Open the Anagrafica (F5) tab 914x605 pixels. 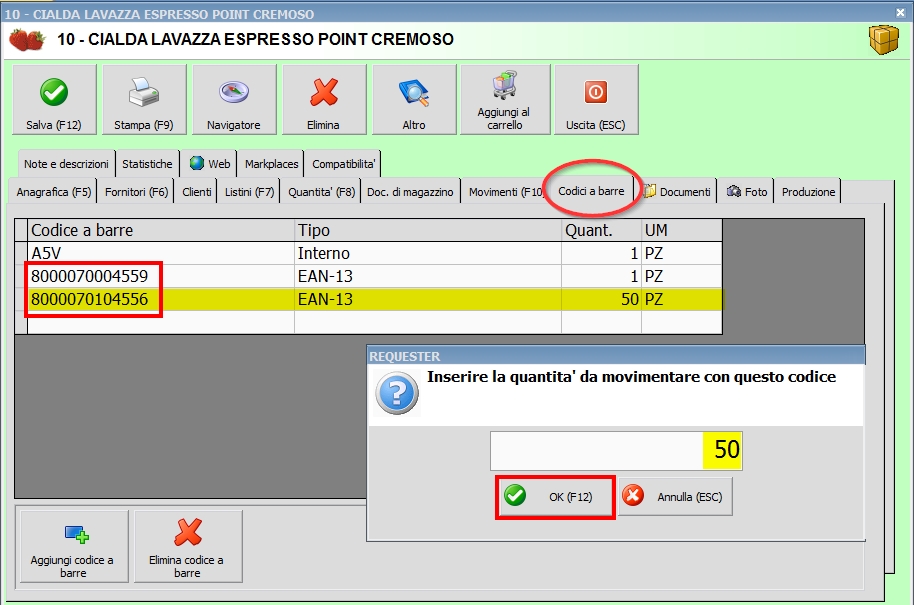click(x=54, y=192)
